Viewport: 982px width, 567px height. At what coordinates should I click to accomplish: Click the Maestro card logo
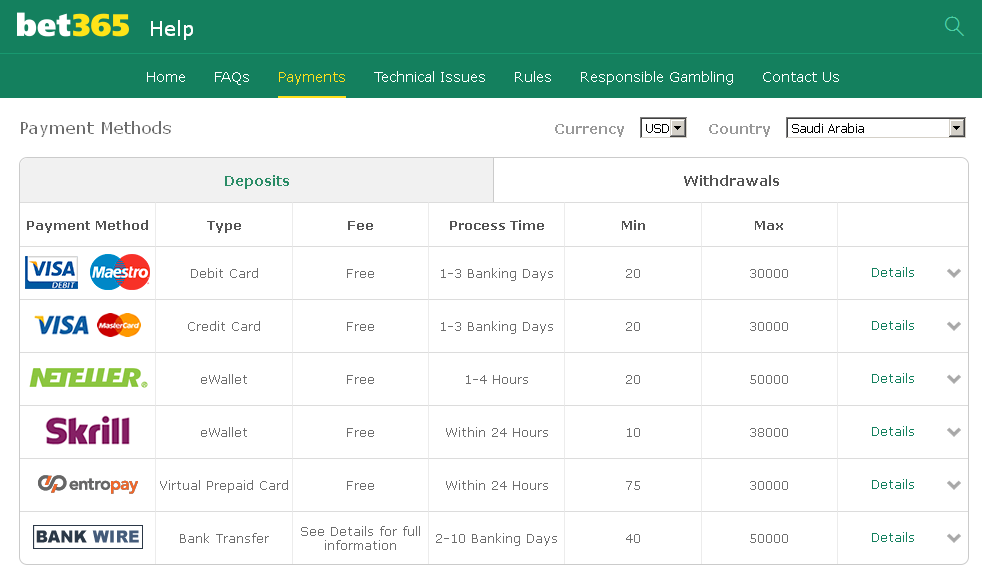click(120, 272)
